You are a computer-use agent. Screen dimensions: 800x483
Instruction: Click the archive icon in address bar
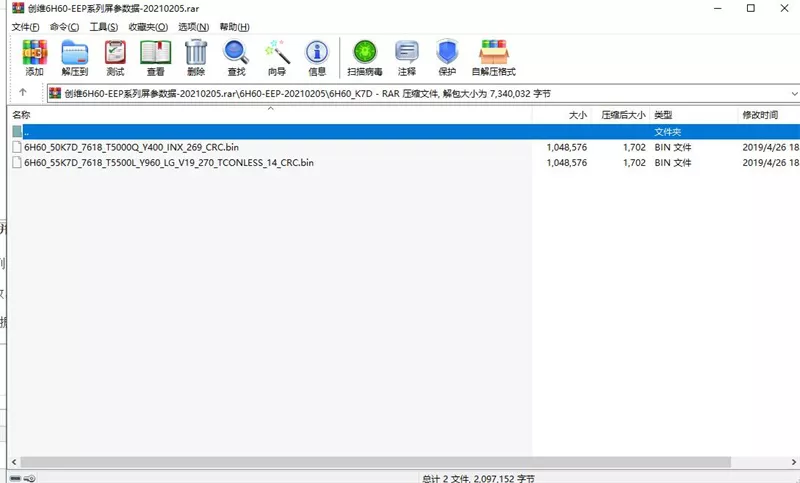click(55, 93)
